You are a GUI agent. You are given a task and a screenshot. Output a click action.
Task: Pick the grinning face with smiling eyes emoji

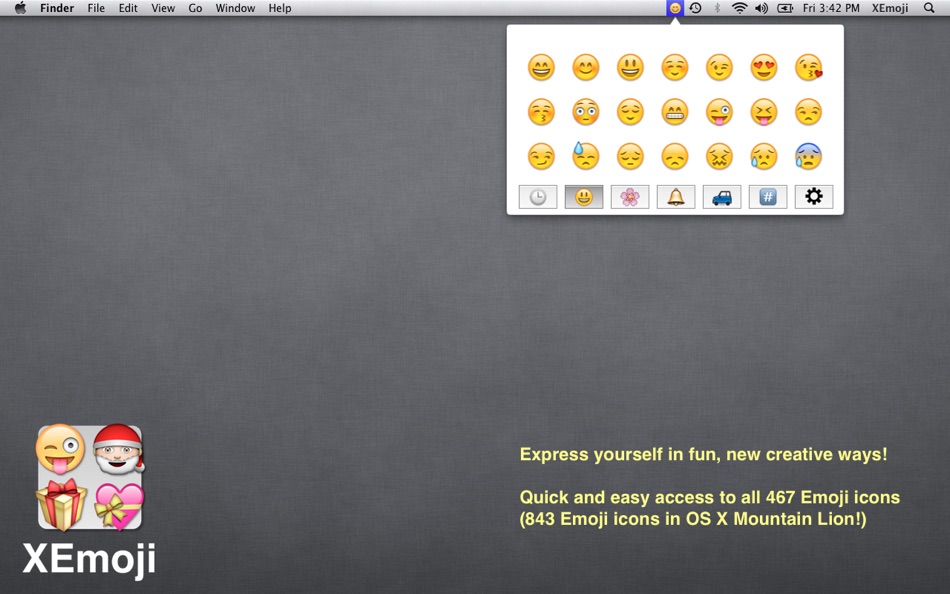[541, 67]
